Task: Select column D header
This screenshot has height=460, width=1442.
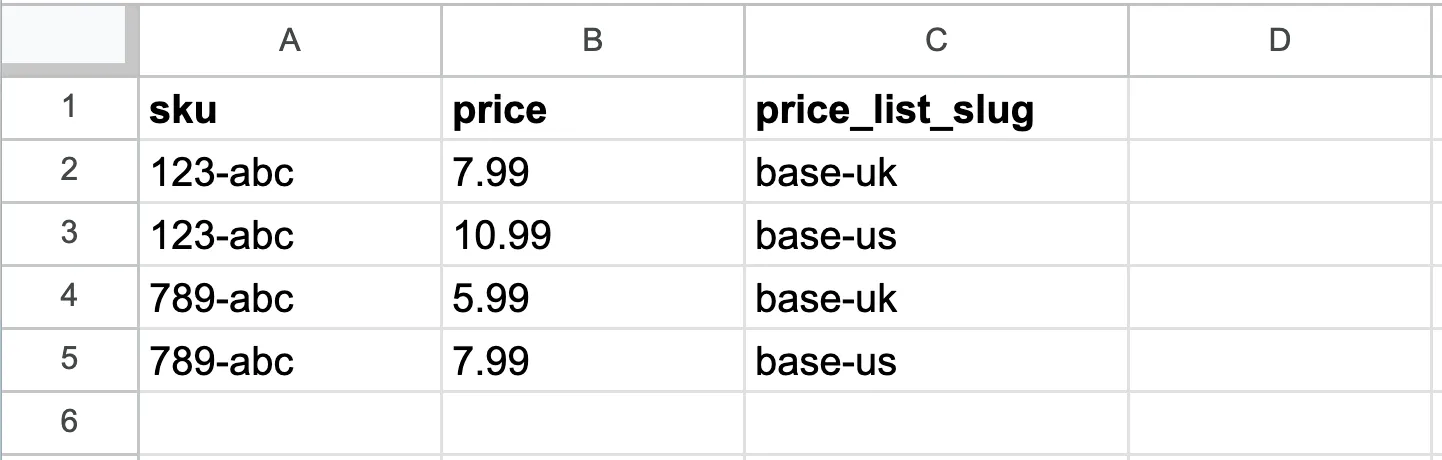Action: pos(1279,39)
